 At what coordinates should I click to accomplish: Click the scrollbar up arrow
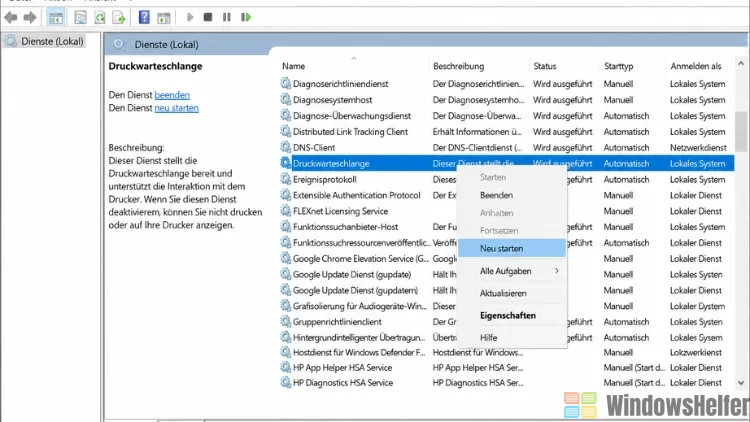(741, 63)
